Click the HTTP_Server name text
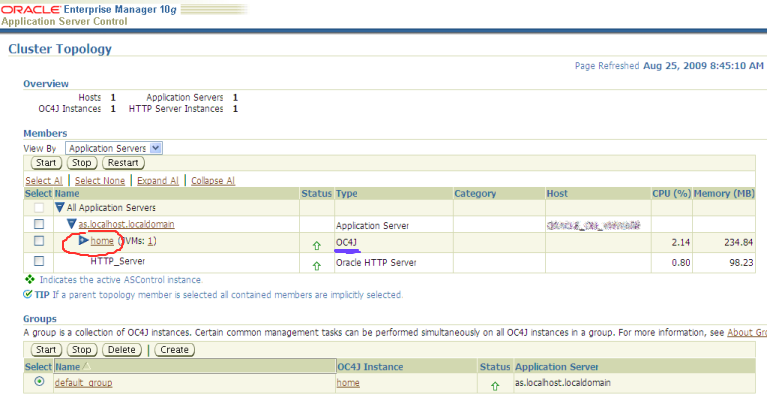767x401 pixels. pos(117,261)
